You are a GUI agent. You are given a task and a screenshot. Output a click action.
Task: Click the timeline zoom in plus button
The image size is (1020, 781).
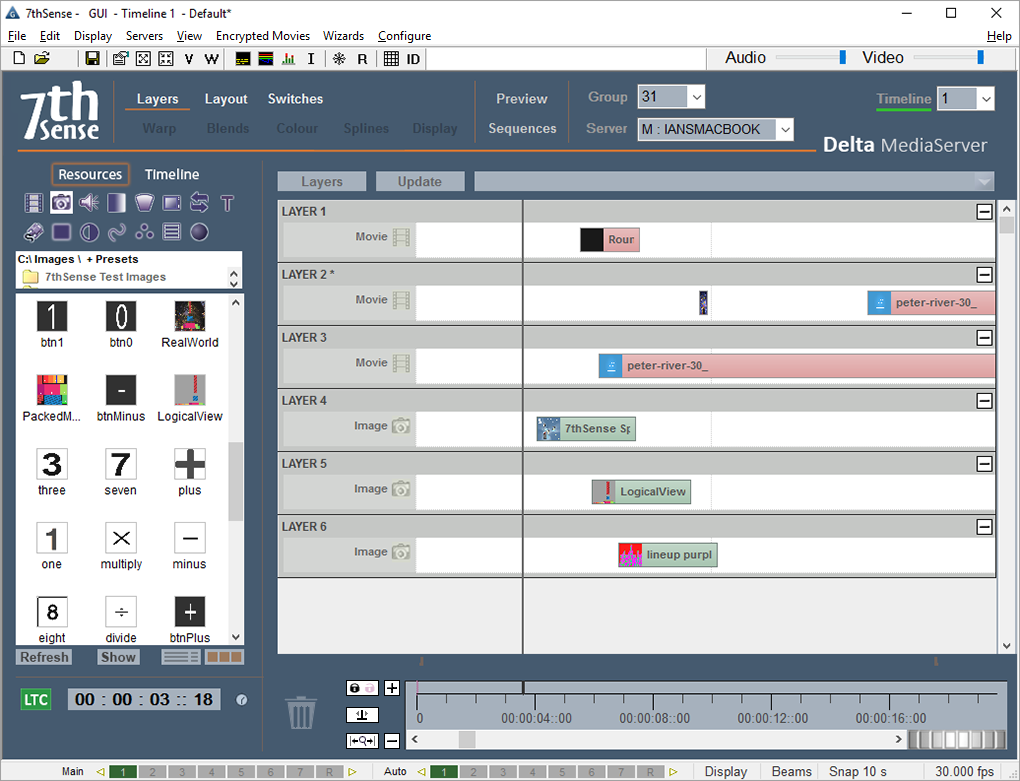[392, 688]
